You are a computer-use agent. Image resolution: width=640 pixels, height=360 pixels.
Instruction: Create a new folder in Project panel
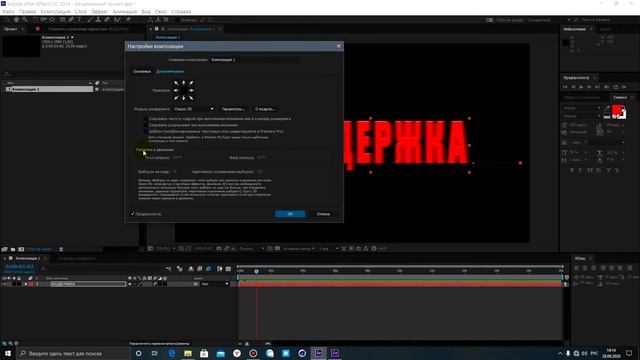pos(13,249)
